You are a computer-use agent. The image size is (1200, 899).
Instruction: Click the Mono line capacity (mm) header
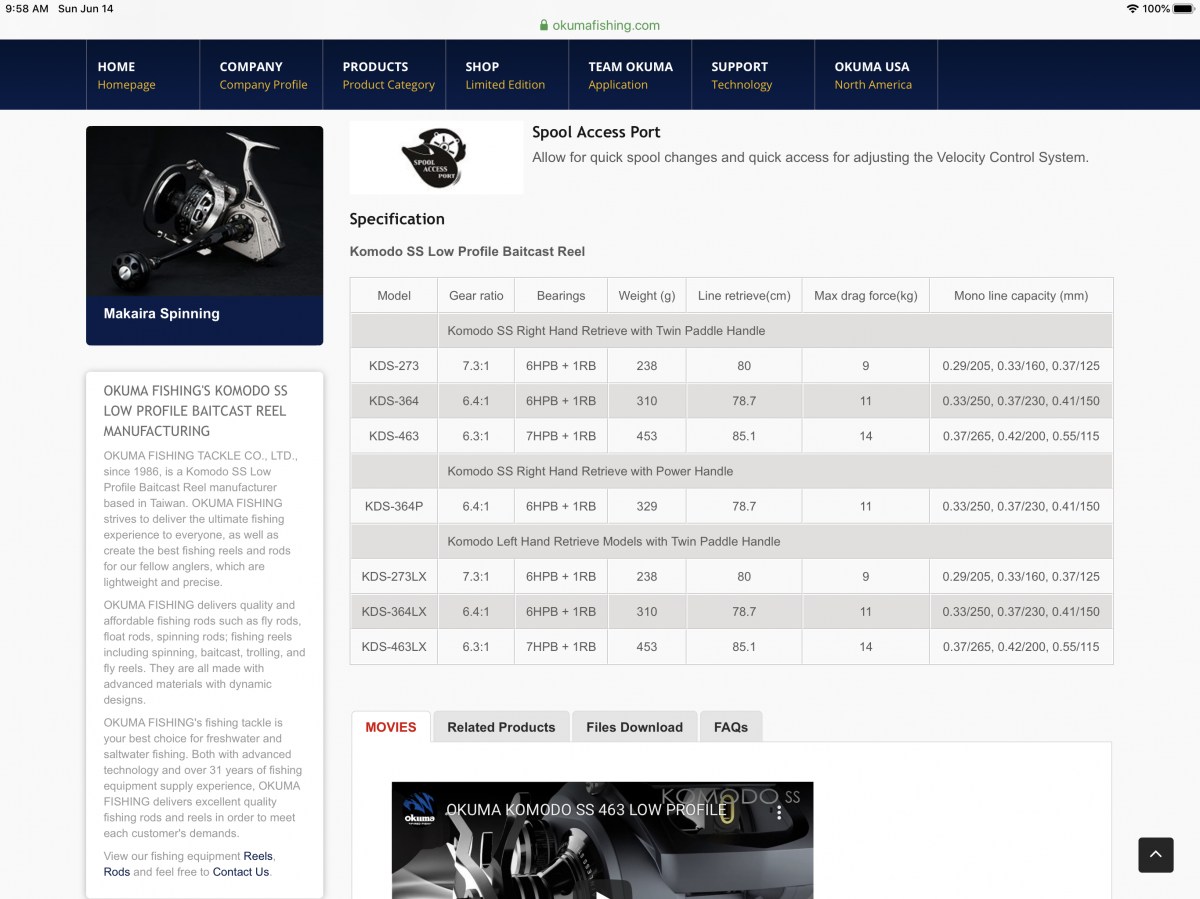pos(1021,296)
